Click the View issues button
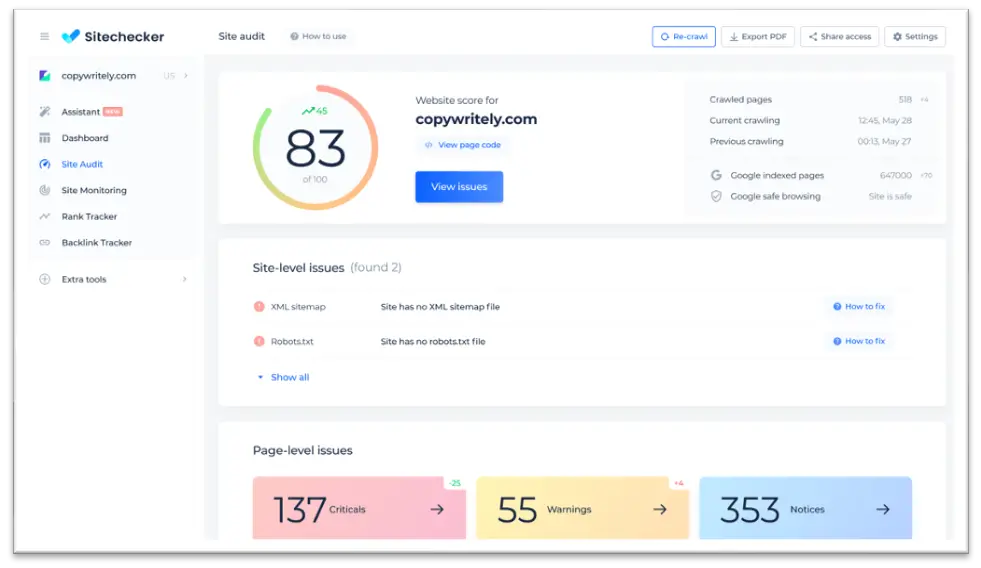The image size is (981, 568). (459, 186)
